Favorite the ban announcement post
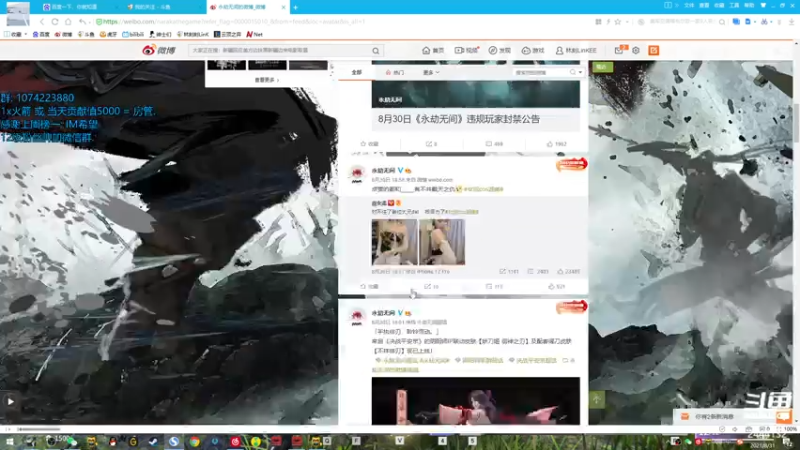 370,144
